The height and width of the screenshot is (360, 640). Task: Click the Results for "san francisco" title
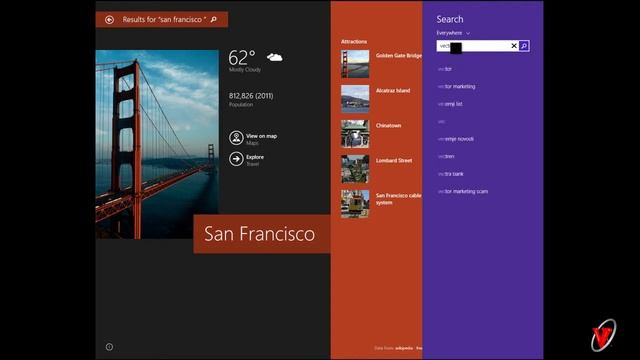click(164, 20)
